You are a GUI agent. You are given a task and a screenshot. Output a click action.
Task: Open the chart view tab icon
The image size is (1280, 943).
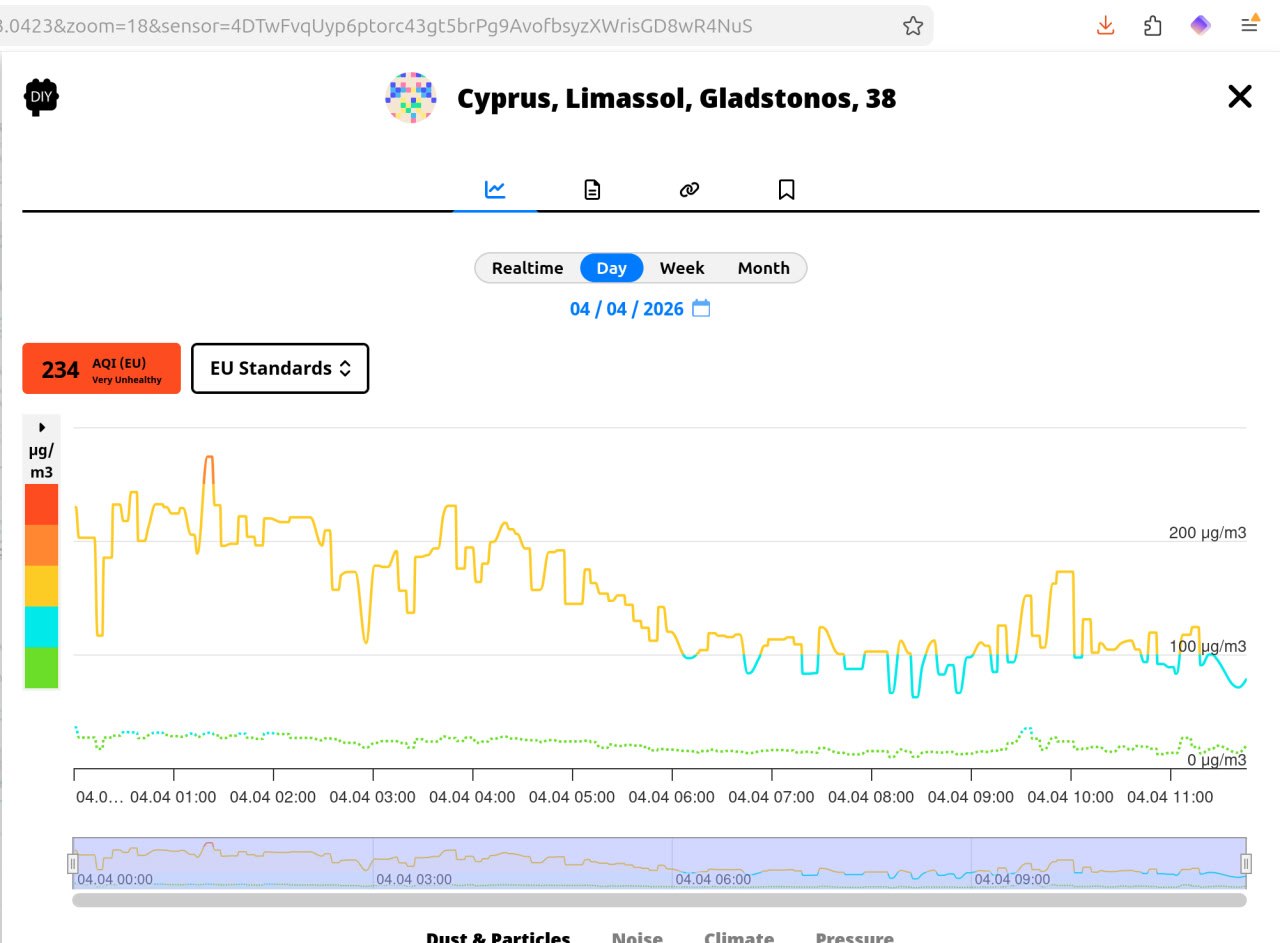[495, 189]
